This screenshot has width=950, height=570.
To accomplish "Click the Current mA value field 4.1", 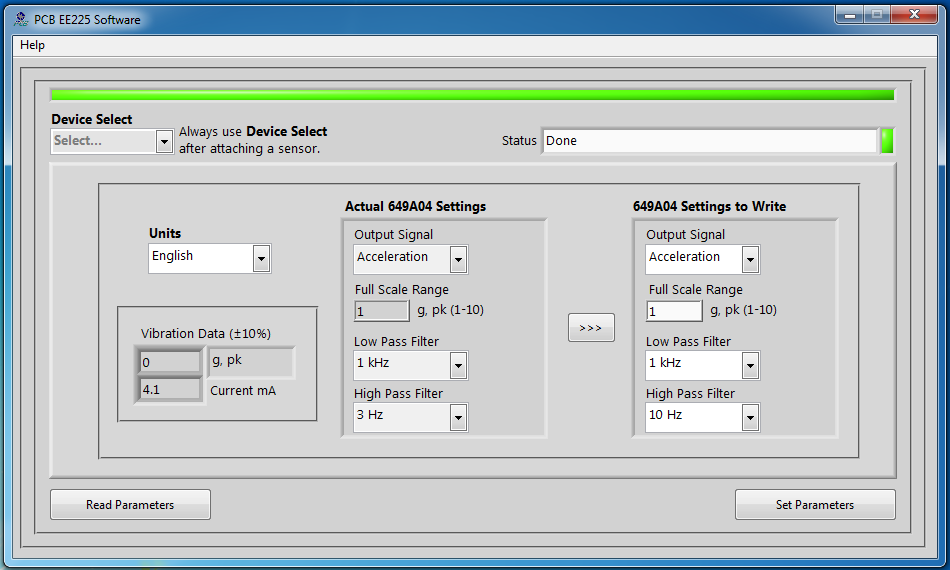I will 170,389.
